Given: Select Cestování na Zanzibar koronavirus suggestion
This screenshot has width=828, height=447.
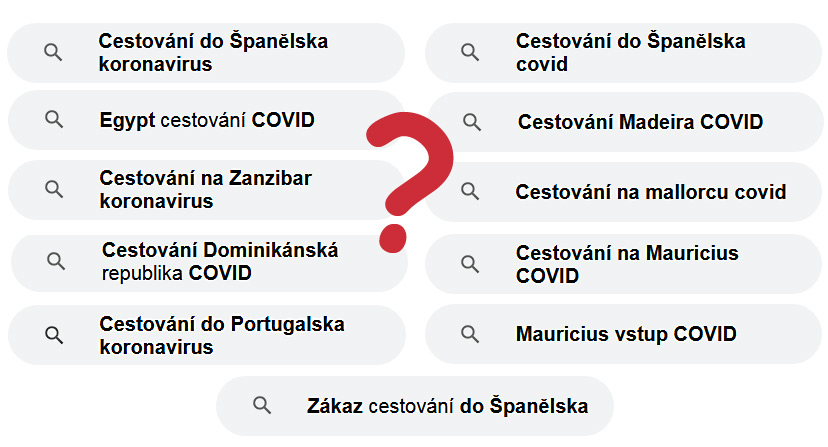Looking at the screenshot, I should [x=205, y=189].
